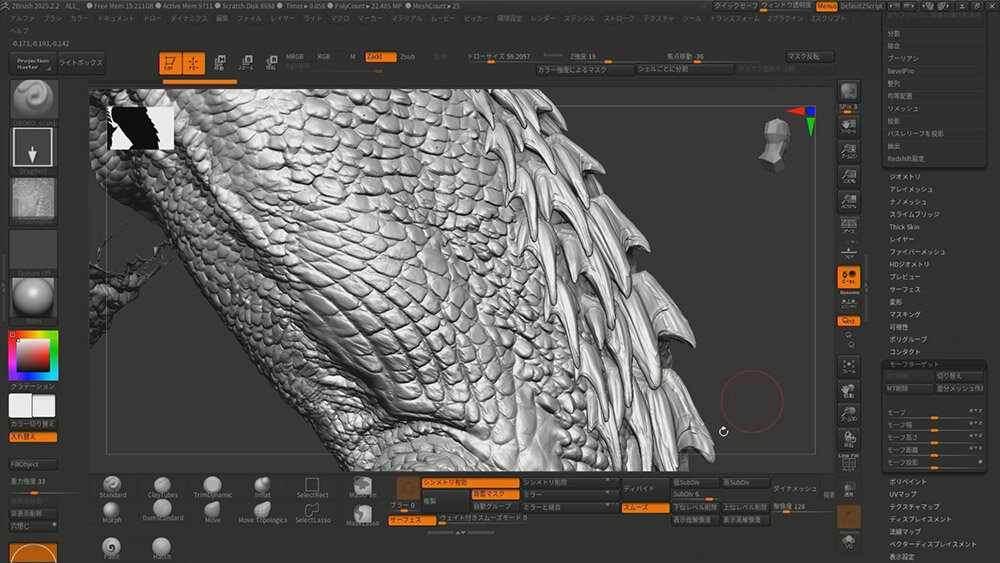Select the Move Topological brush
This screenshot has width=1000, height=563.
[262, 512]
